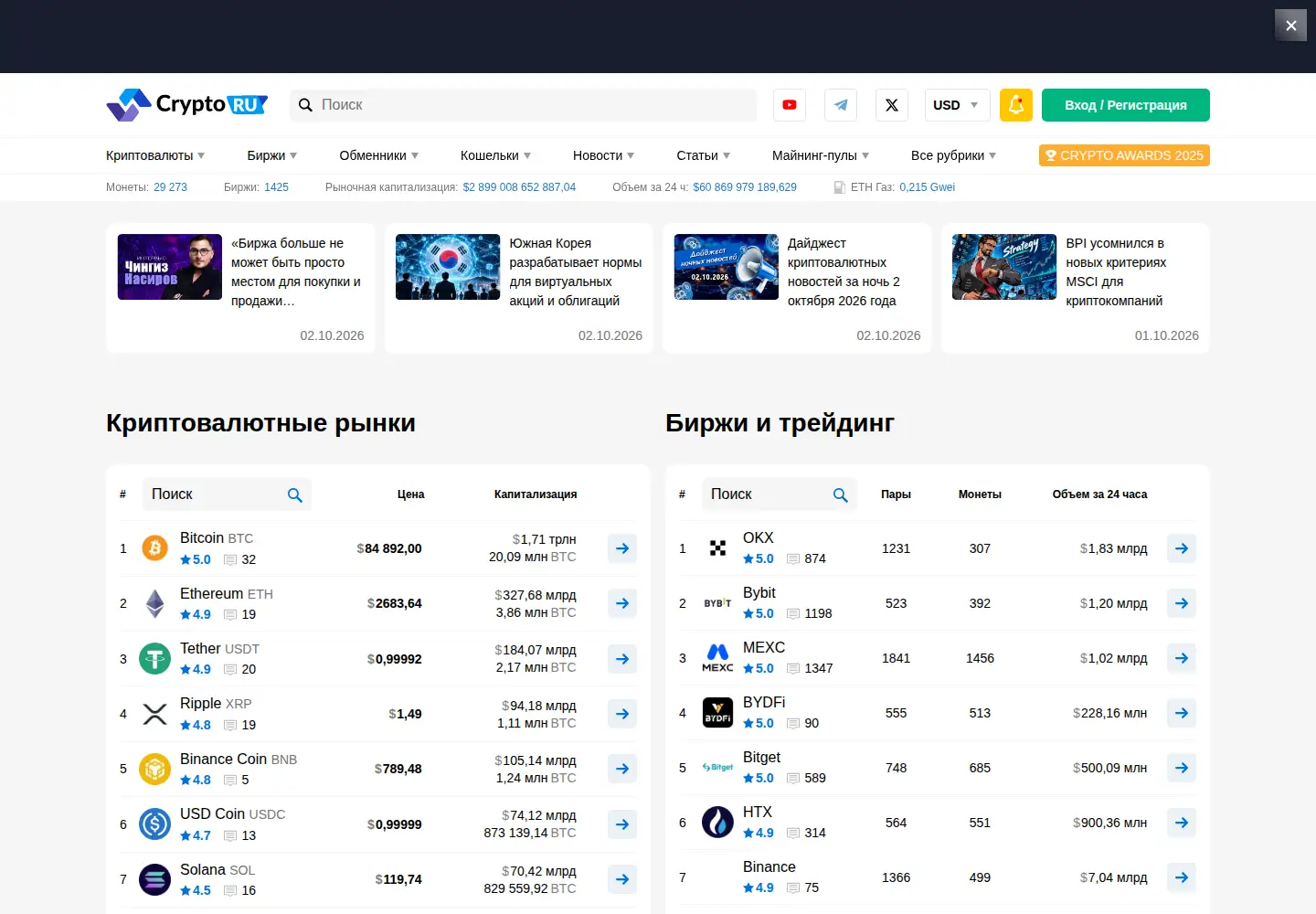The width and height of the screenshot is (1316, 914).
Task: Click the main site search field
Action: point(524,105)
